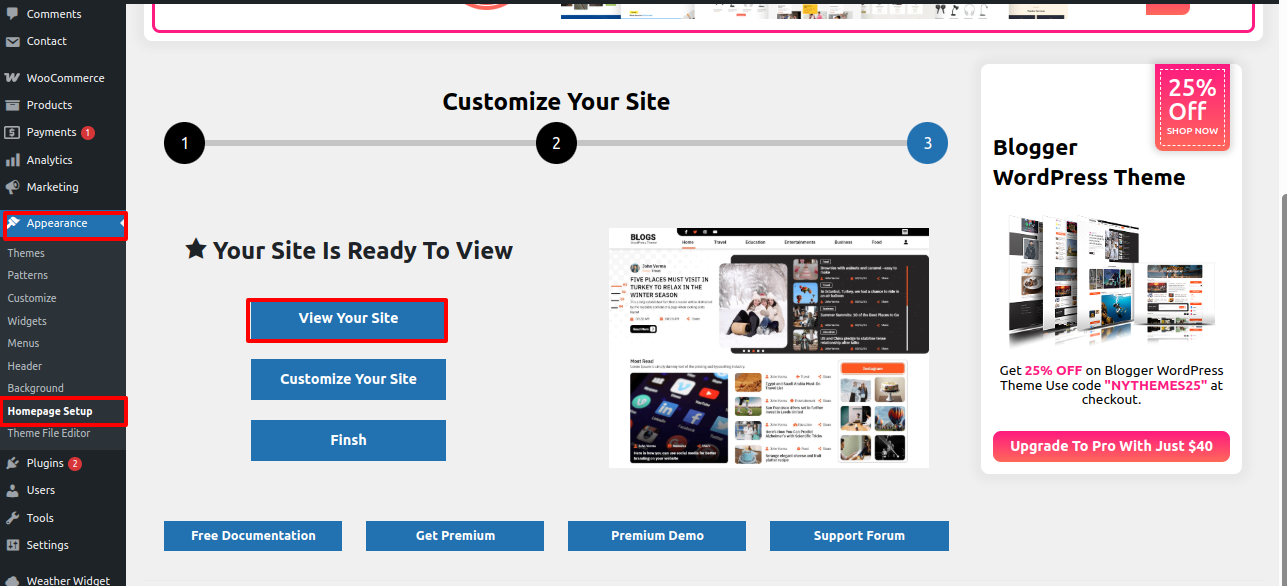Click the Payments notification badge
Image resolution: width=1287 pixels, height=586 pixels.
tap(88, 133)
